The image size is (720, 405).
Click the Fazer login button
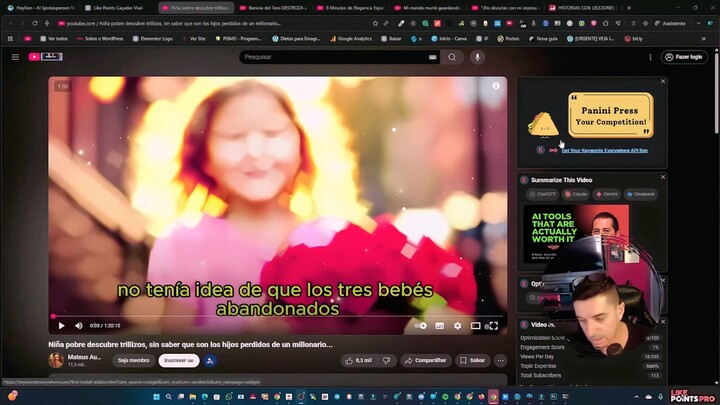click(x=684, y=57)
